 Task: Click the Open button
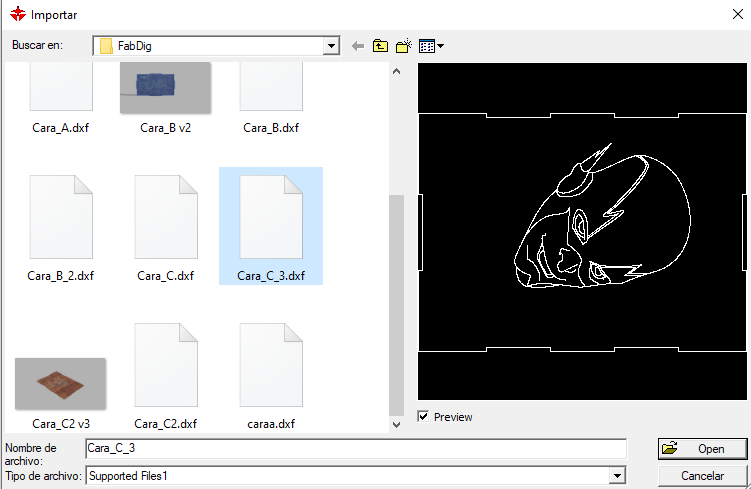[702, 449]
